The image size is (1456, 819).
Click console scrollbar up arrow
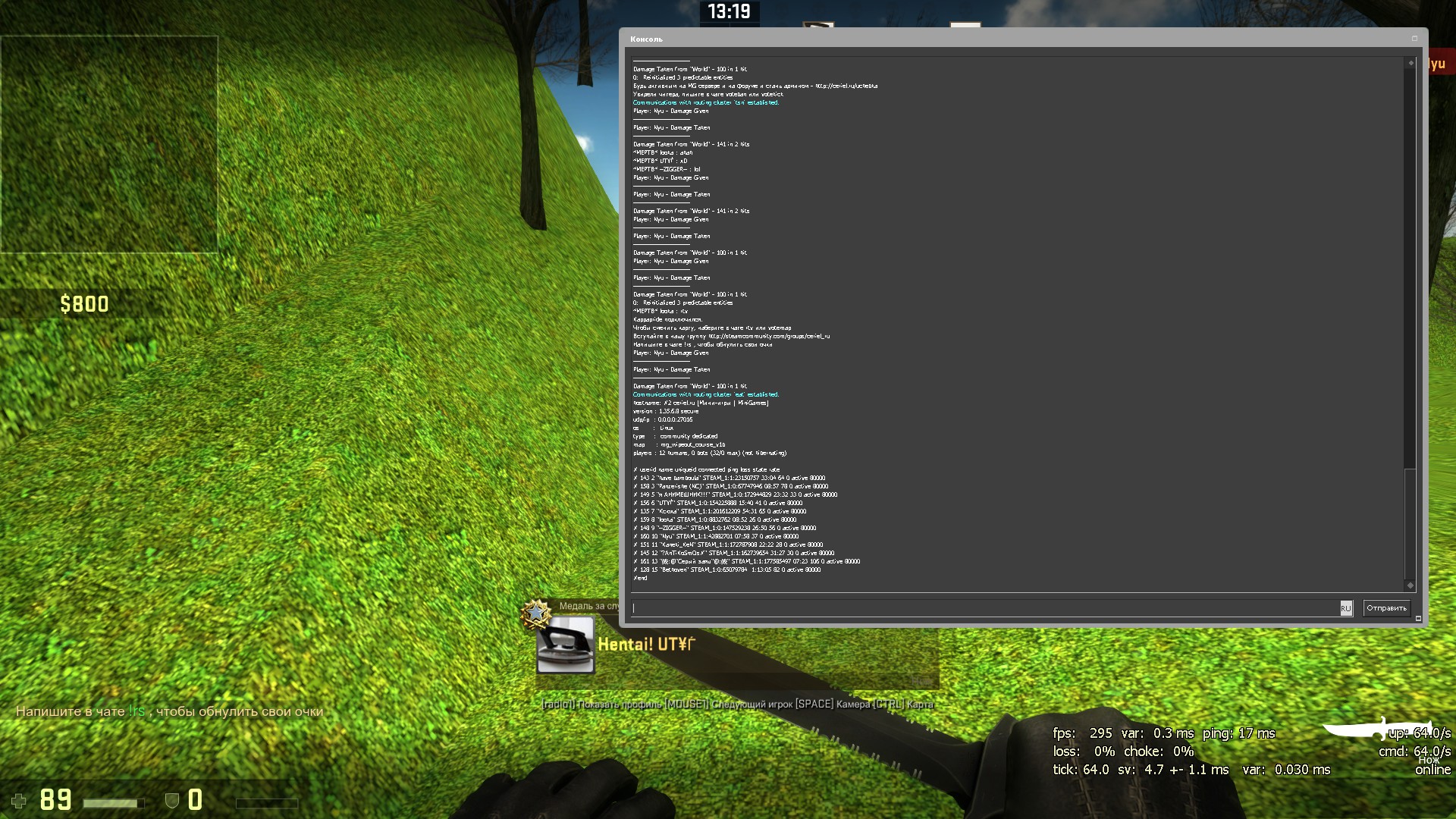point(1410,63)
